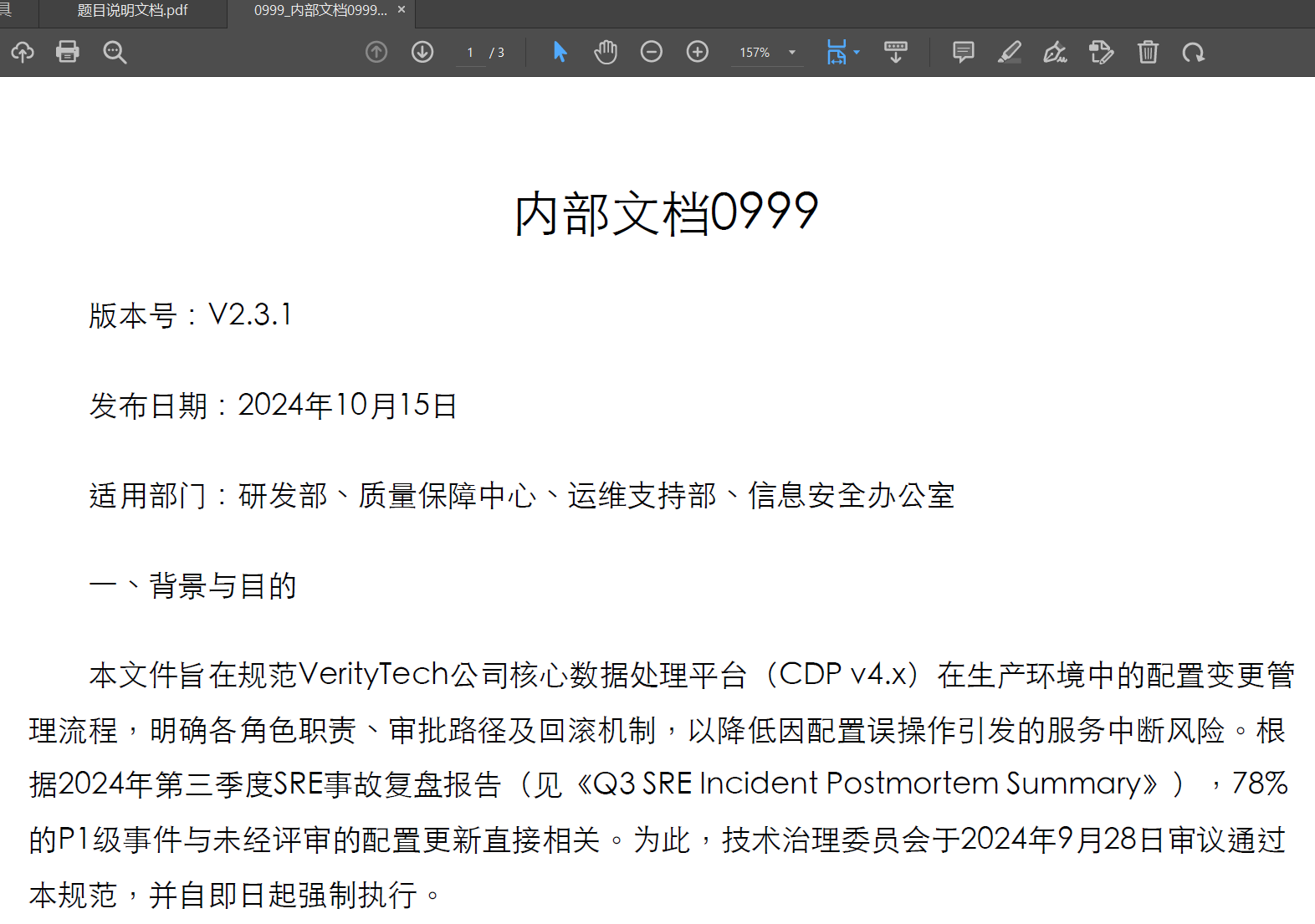Jump to the next page arrow
This screenshot has width=1315, height=924.
[422, 52]
